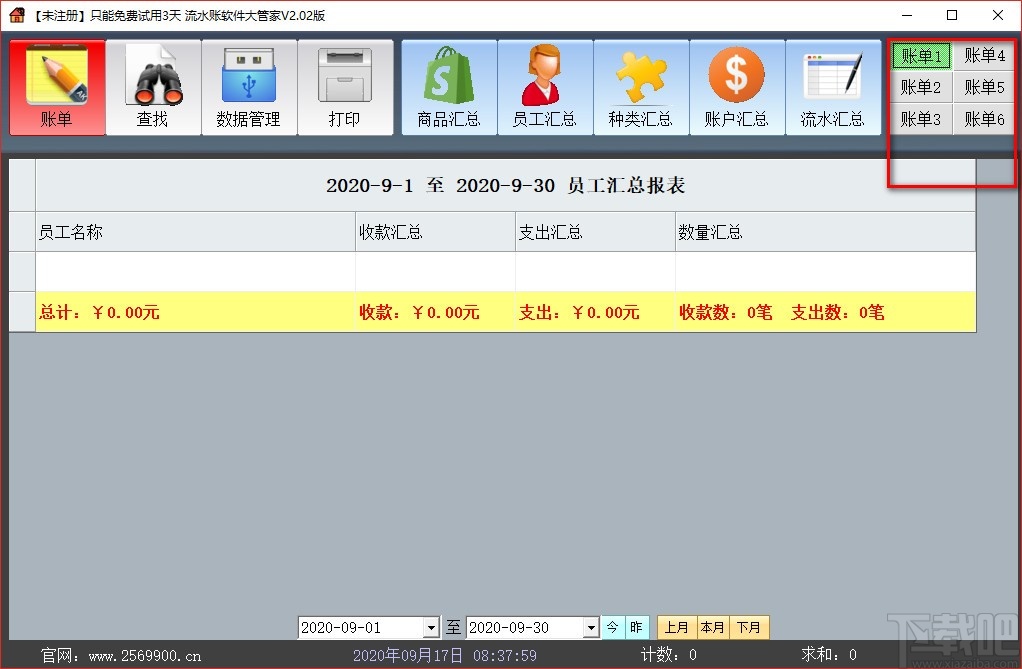Viewport: 1022px width, 669px height.
Task: Open the 账户汇总 account summary dollar icon
Action: click(x=737, y=85)
